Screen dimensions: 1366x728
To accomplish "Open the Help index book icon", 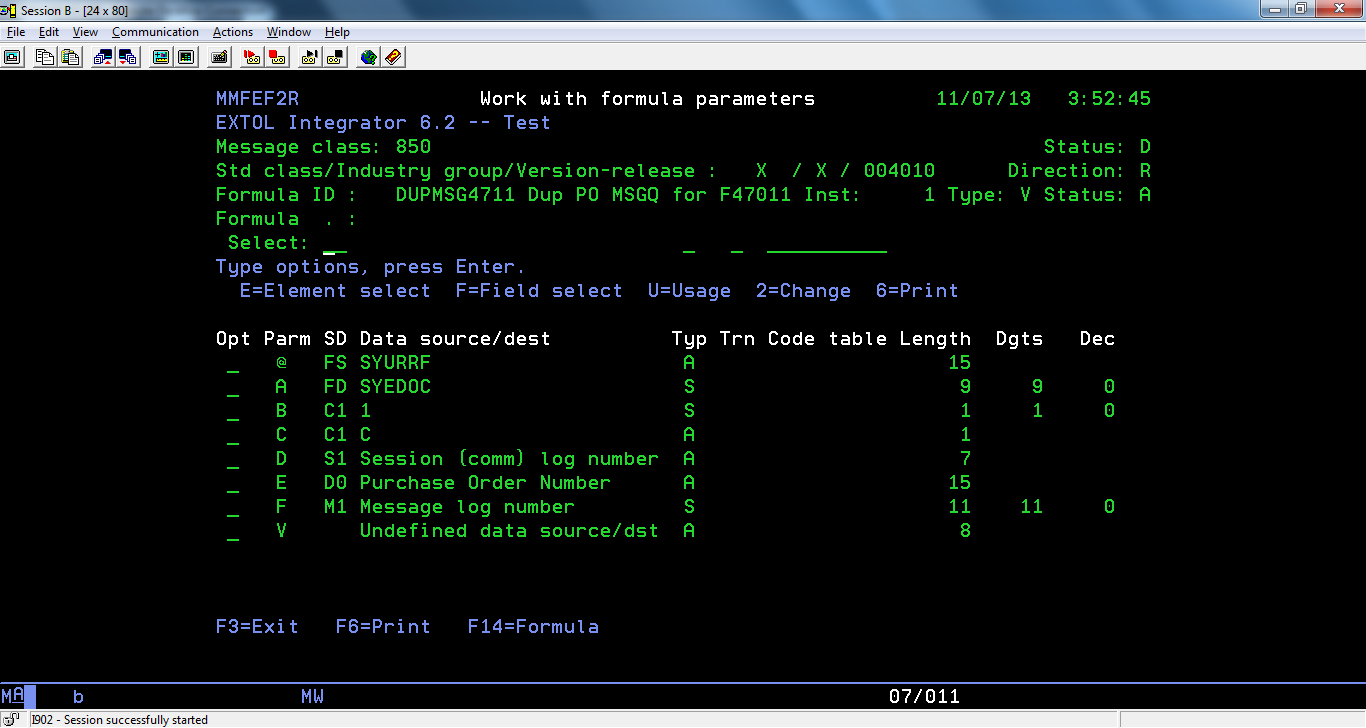I will pos(394,57).
